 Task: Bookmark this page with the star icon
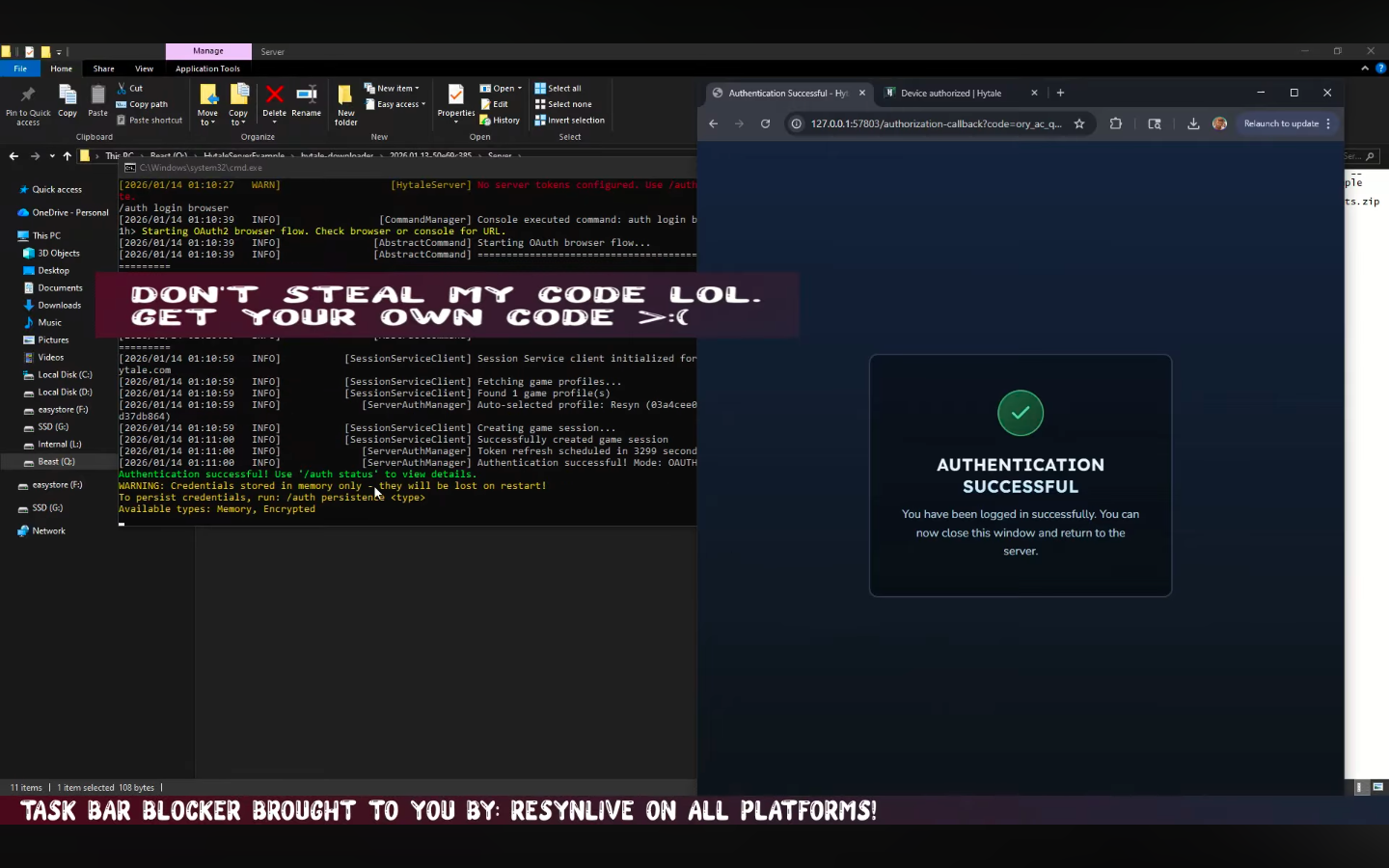click(1079, 123)
